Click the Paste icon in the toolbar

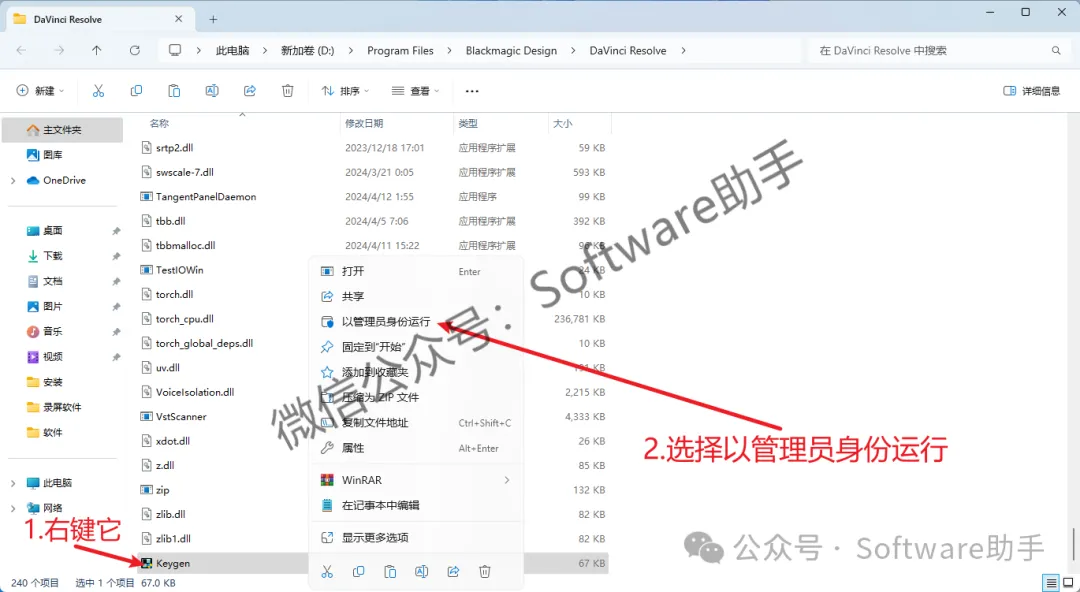coord(174,91)
